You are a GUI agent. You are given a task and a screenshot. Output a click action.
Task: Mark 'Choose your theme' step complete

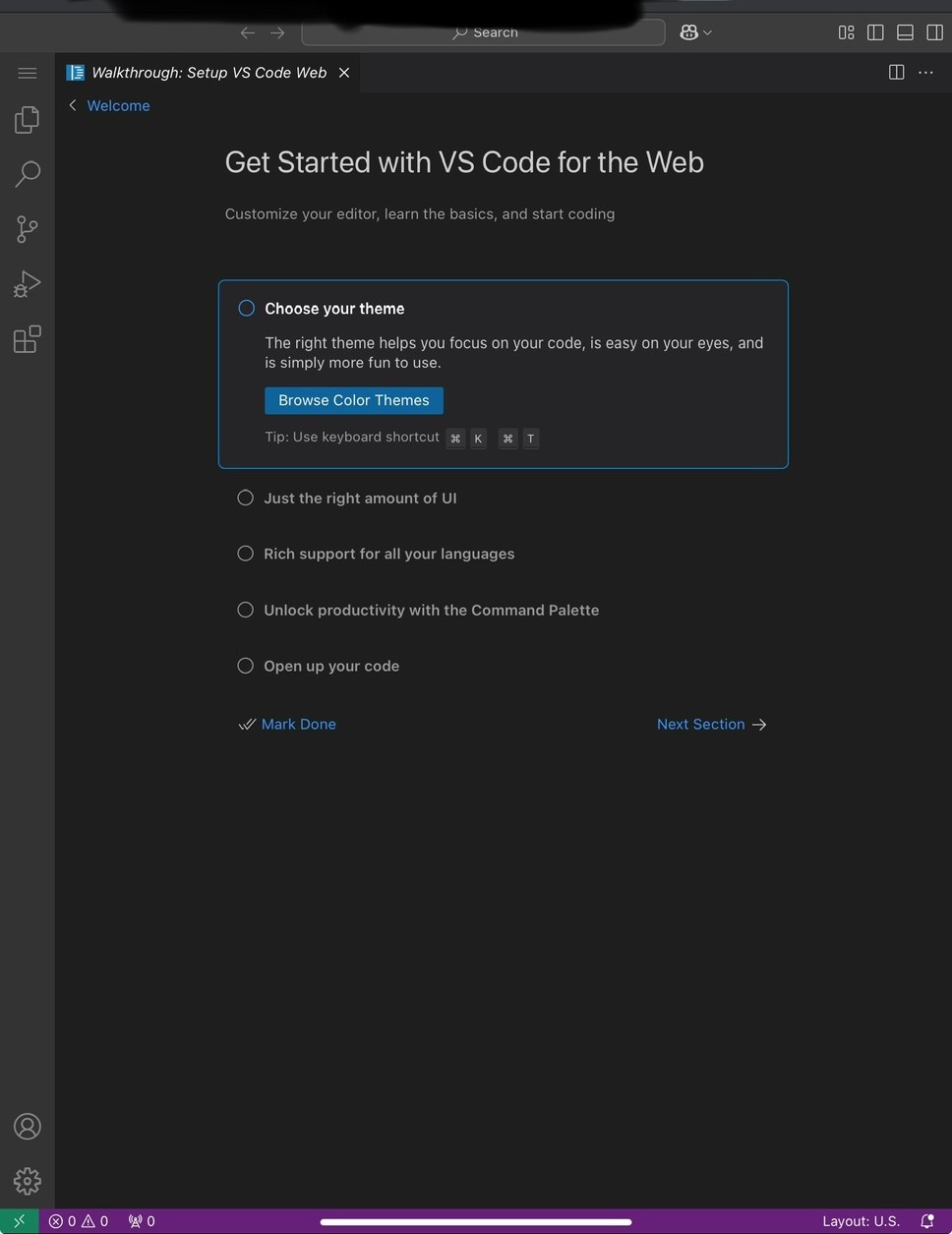point(247,309)
